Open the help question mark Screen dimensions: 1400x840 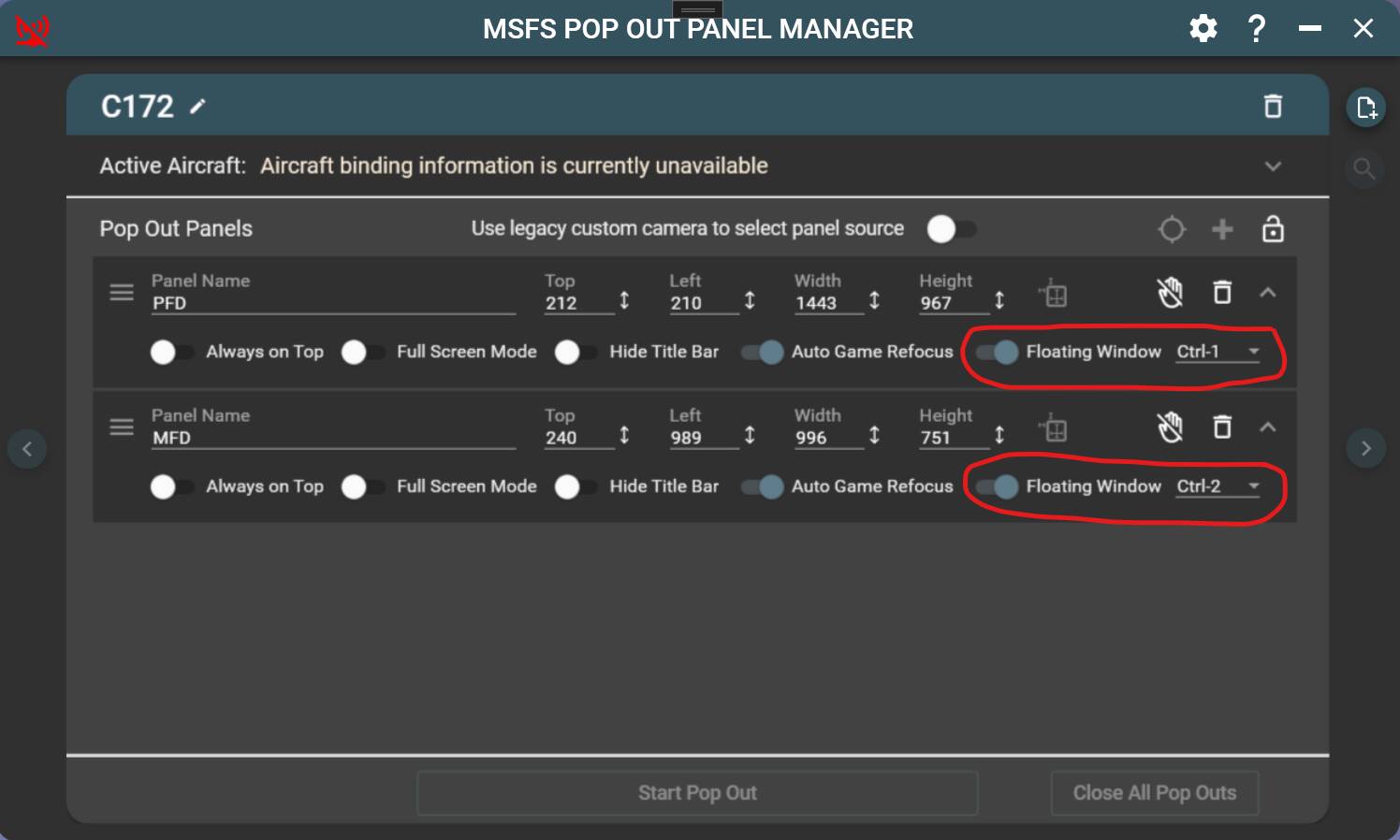click(x=1257, y=29)
